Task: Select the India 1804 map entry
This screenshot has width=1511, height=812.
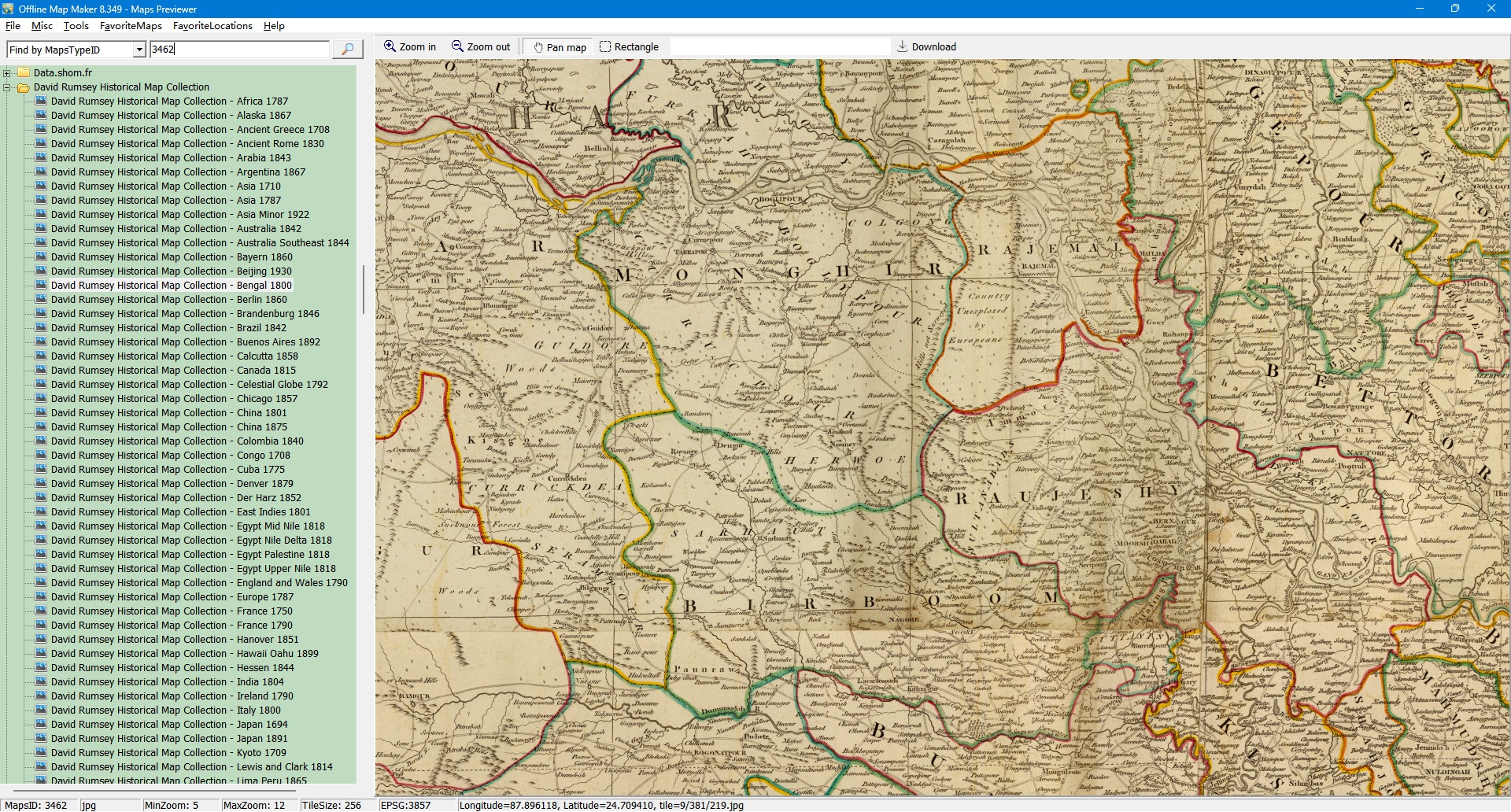Action: pyautogui.click(x=167, y=682)
